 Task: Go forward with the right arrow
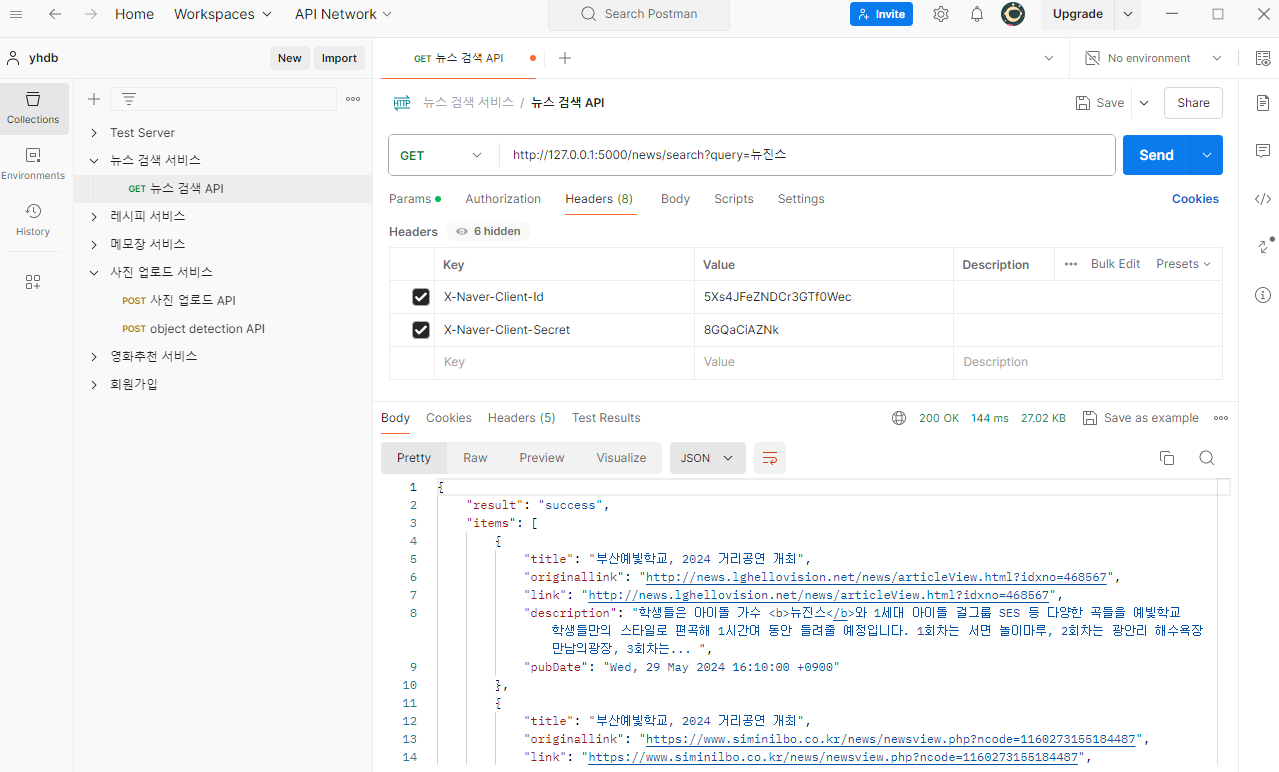91,14
